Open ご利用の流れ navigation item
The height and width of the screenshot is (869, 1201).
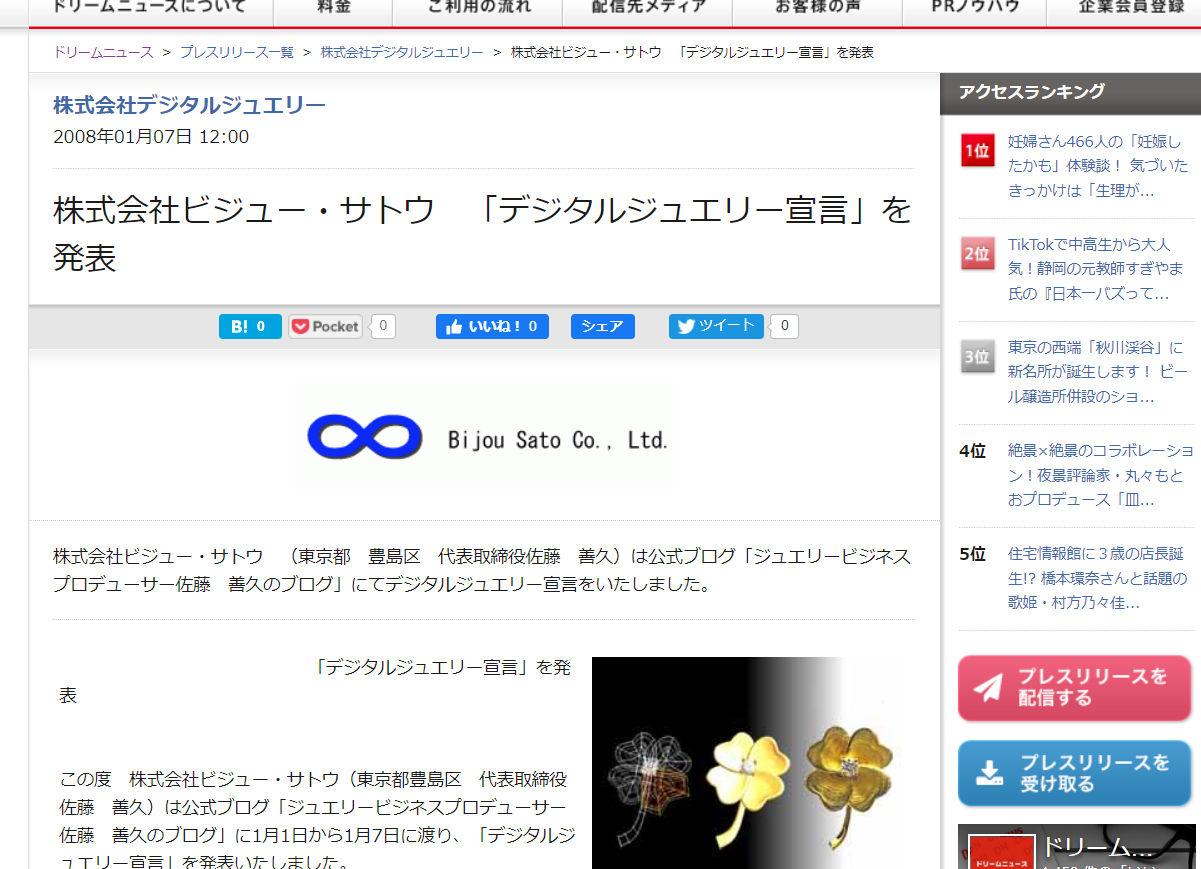tap(478, 8)
